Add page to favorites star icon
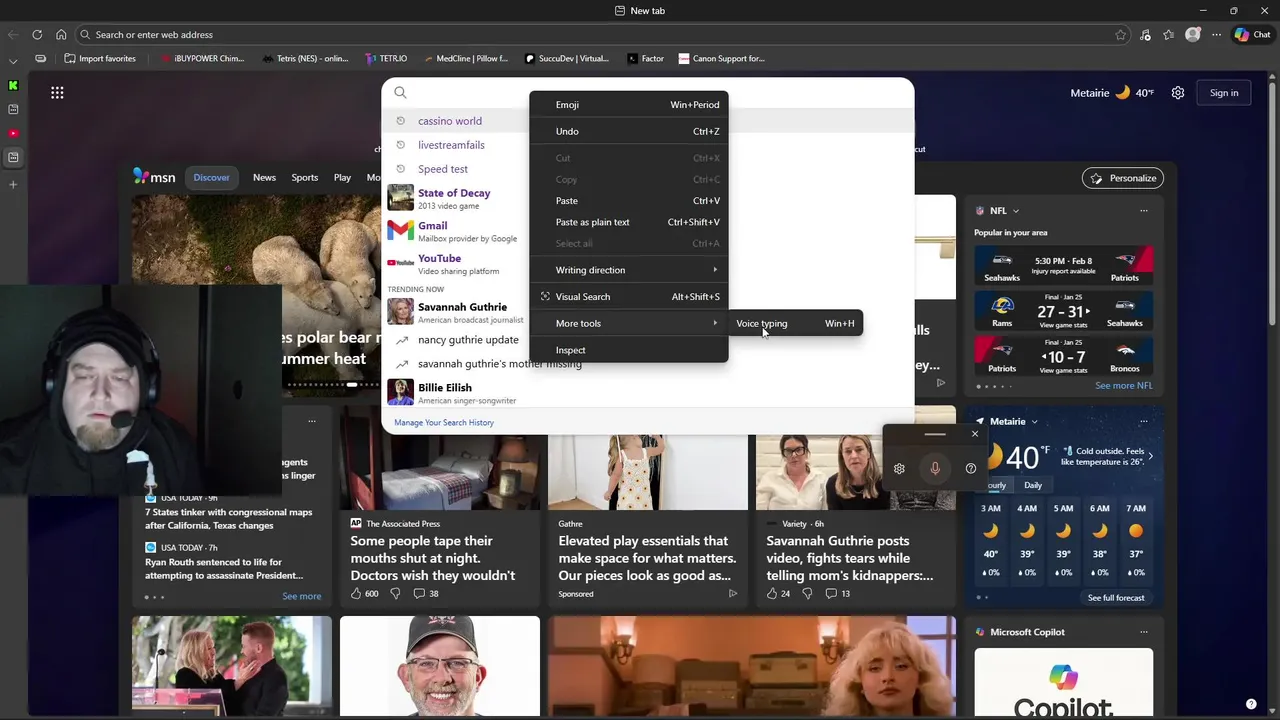 (x=1120, y=34)
